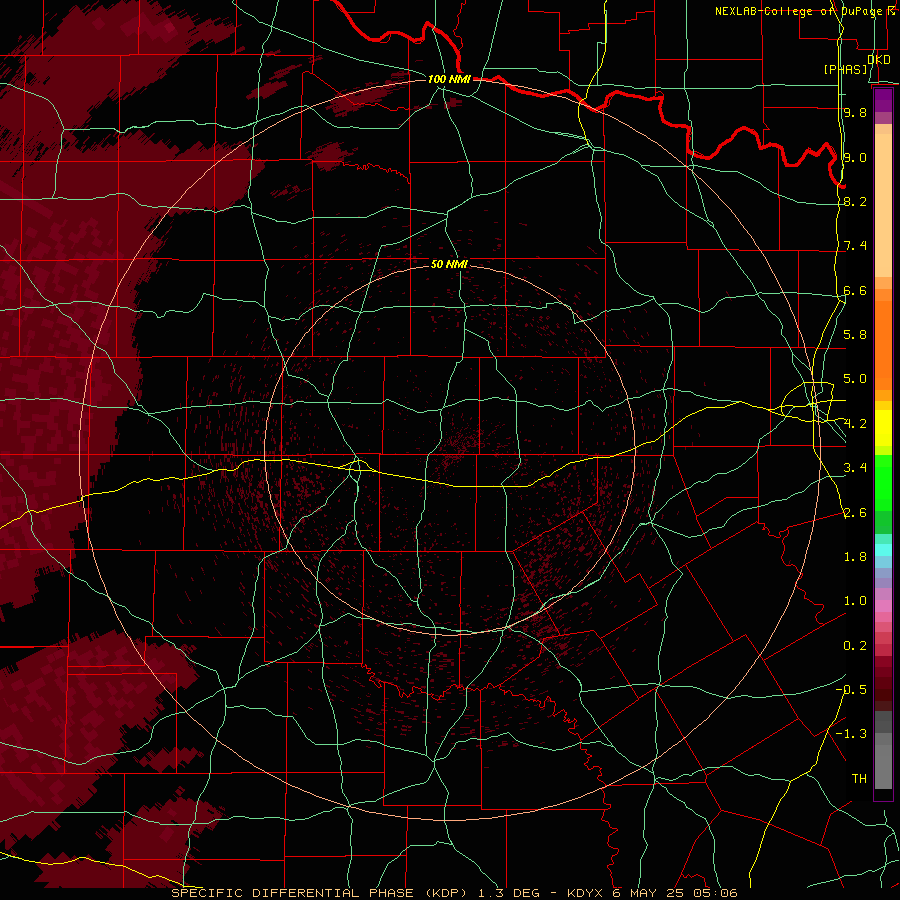Viewport: 900px width, 900px height.
Task: Click the -1.3 scale value
Action: (x=851, y=734)
